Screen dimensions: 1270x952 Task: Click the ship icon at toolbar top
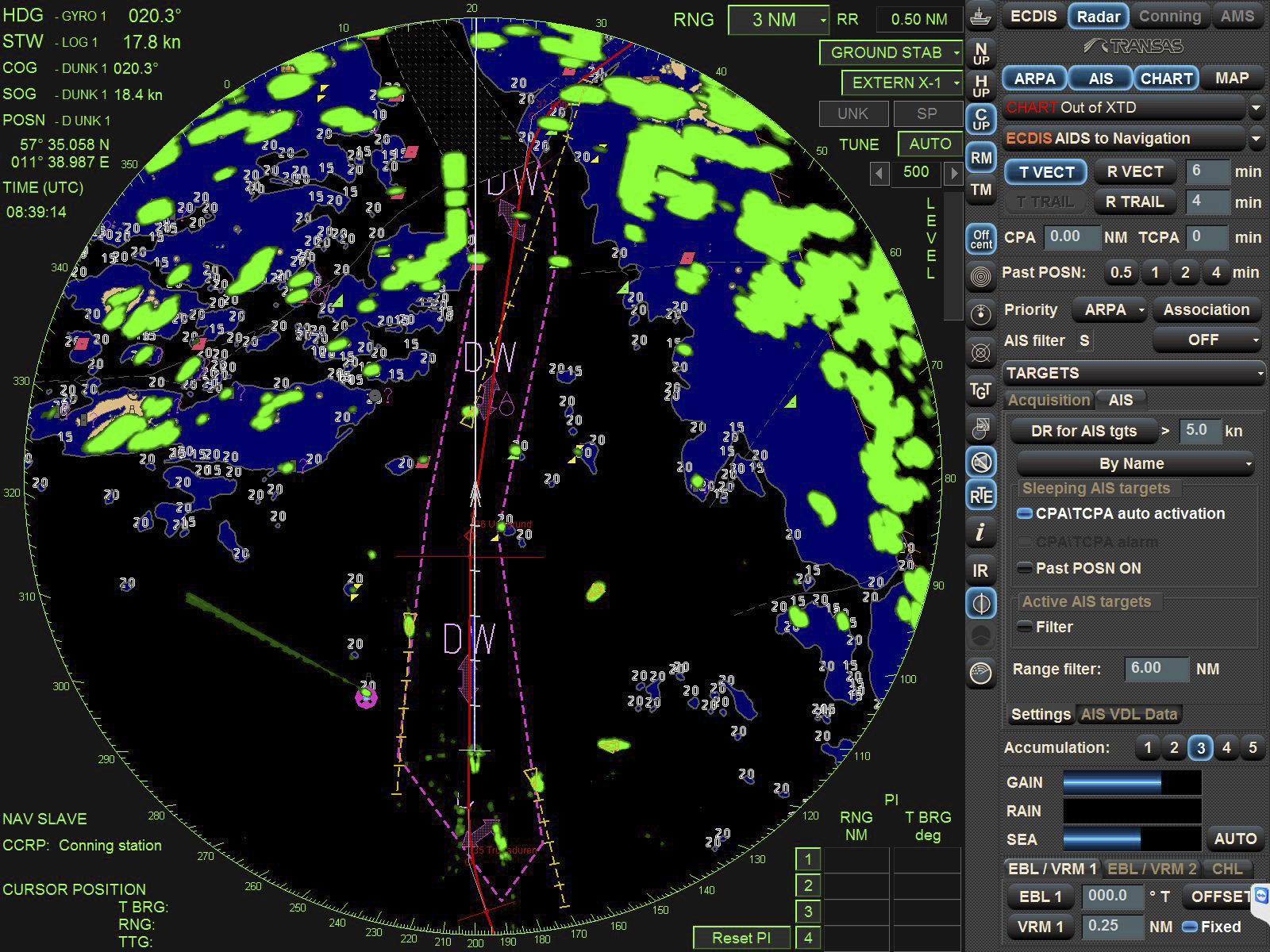(x=981, y=16)
